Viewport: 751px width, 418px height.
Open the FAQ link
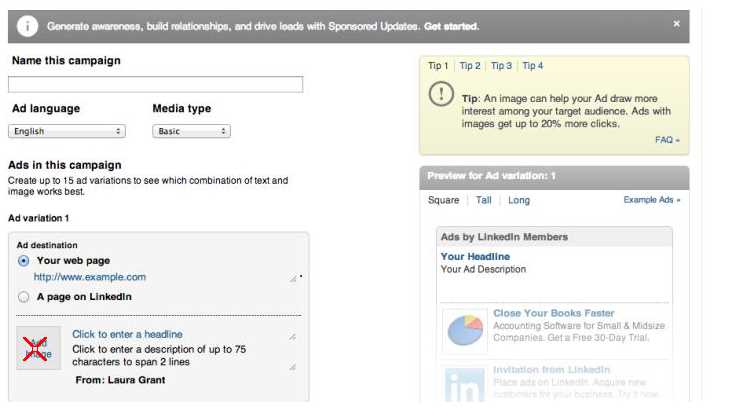(x=666, y=140)
